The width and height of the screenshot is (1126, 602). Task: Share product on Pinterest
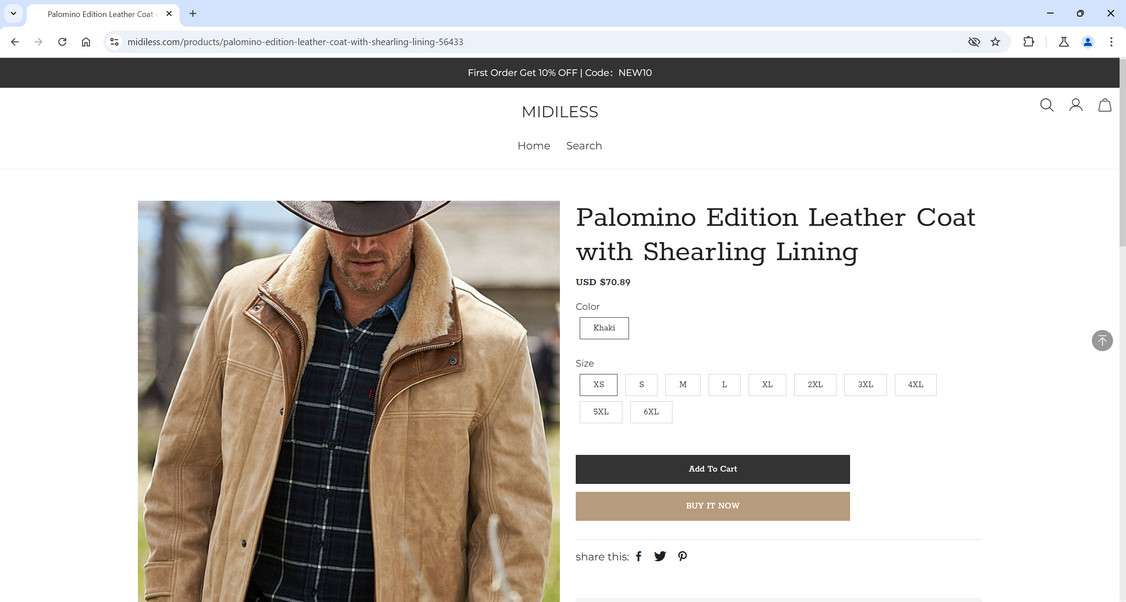pos(682,556)
